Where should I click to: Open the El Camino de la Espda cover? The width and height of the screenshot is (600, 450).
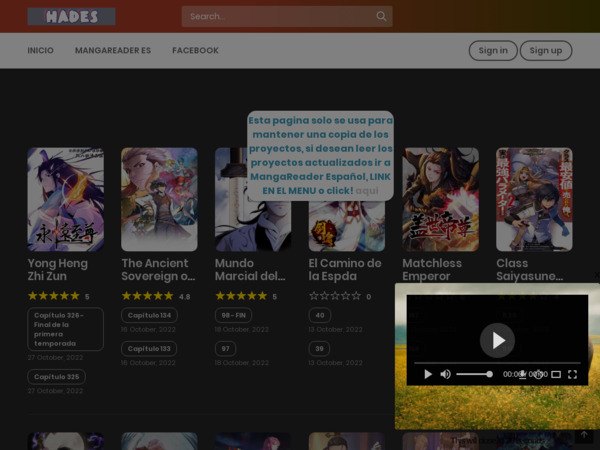(347, 227)
